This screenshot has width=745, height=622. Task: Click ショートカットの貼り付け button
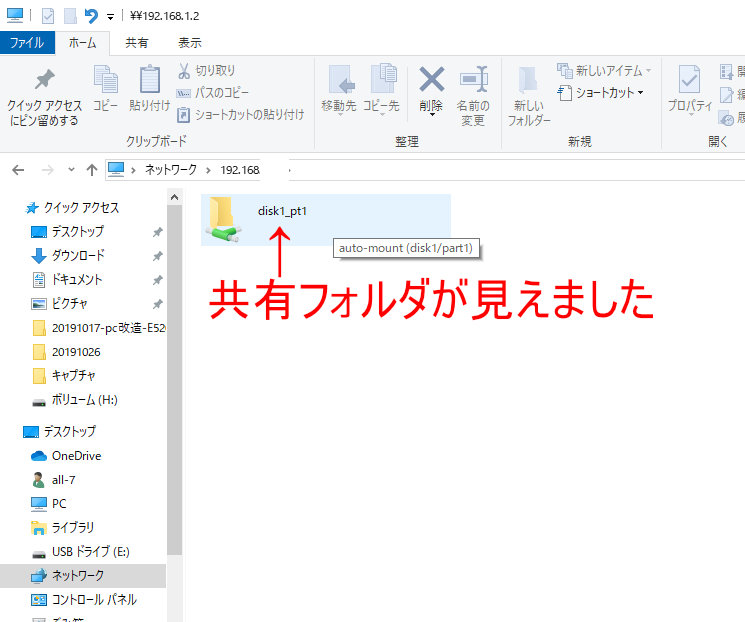240,115
